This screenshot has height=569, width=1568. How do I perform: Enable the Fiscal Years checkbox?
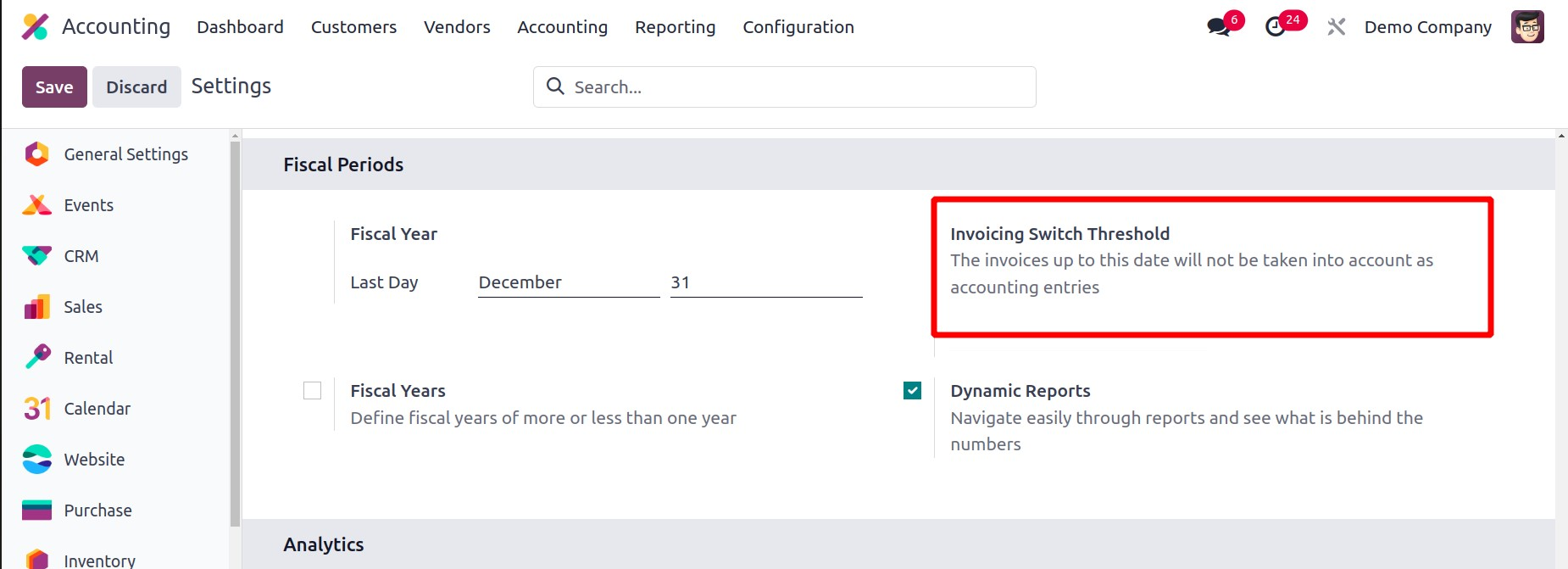click(312, 391)
